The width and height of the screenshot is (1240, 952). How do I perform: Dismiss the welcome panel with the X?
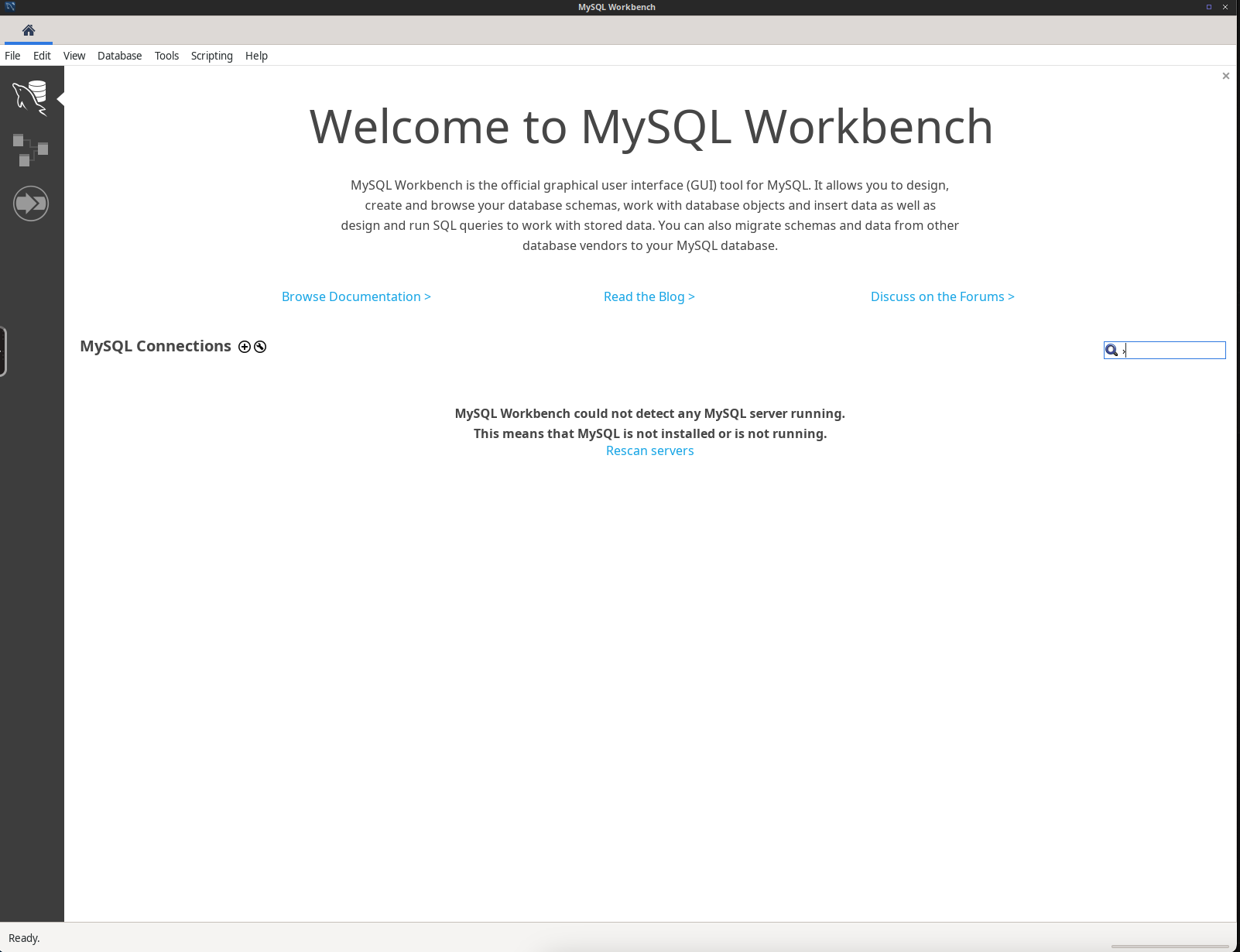(x=1225, y=76)
